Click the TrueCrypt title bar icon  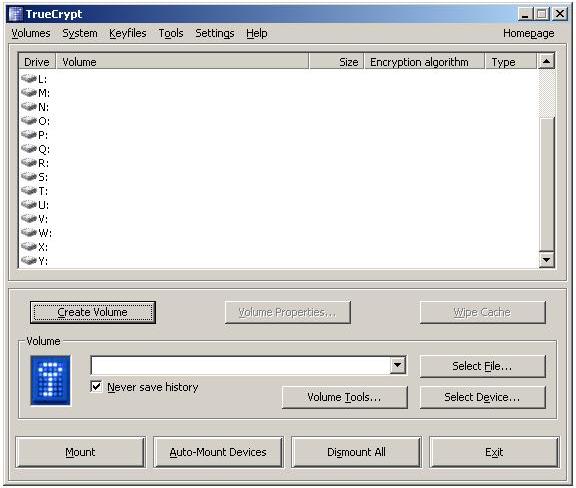[15, 14]
